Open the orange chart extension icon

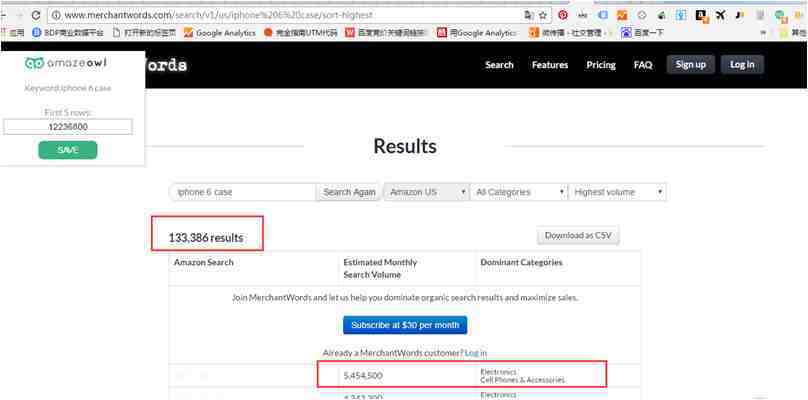pos(622,15)
